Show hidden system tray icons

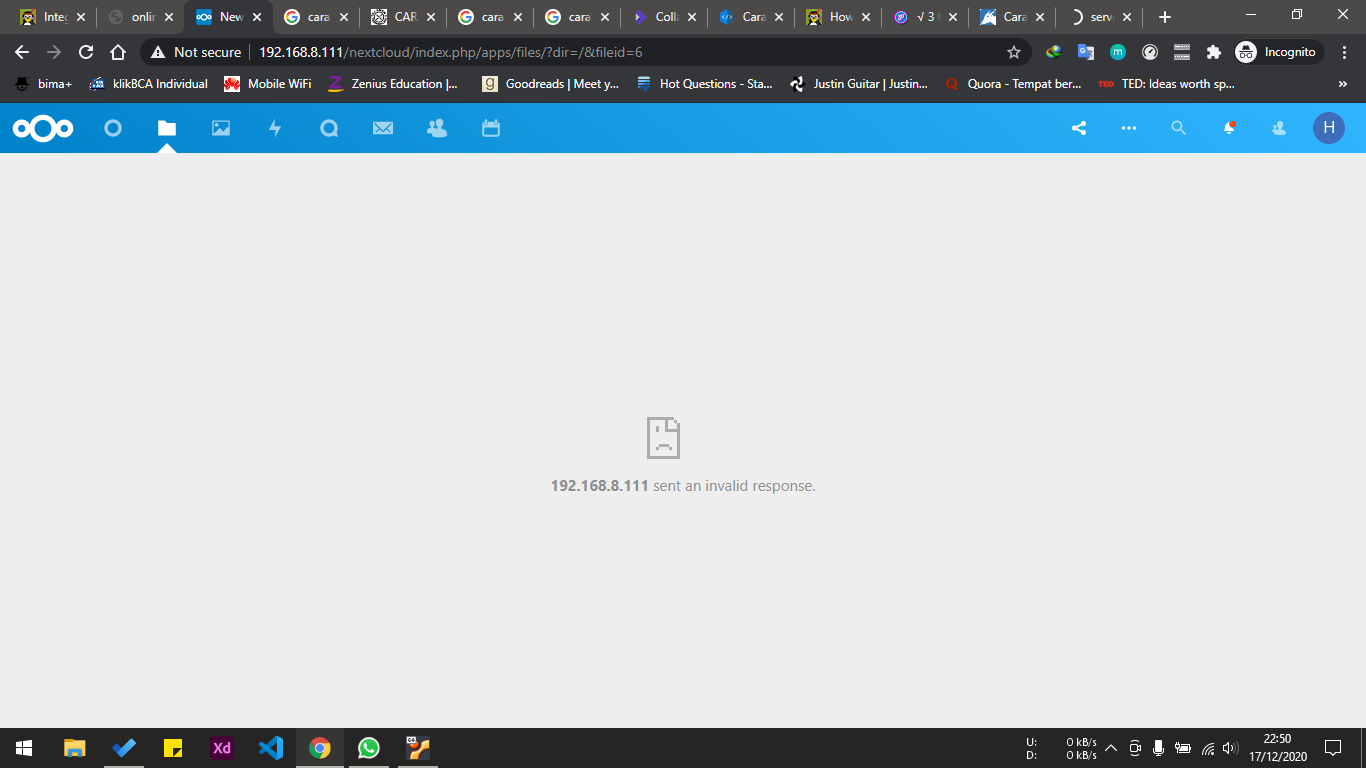[1111, 748]
